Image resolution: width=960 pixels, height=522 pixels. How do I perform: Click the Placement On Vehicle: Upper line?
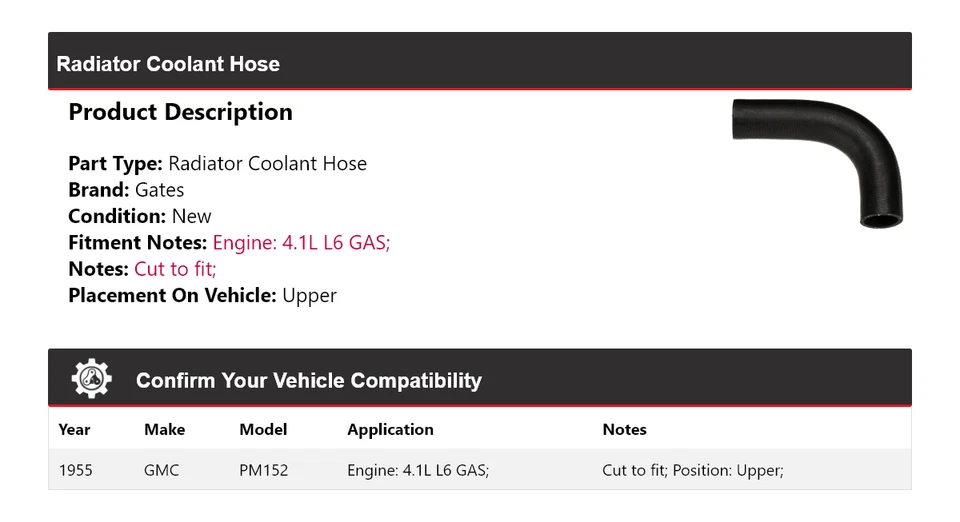(x=202, y=295)
